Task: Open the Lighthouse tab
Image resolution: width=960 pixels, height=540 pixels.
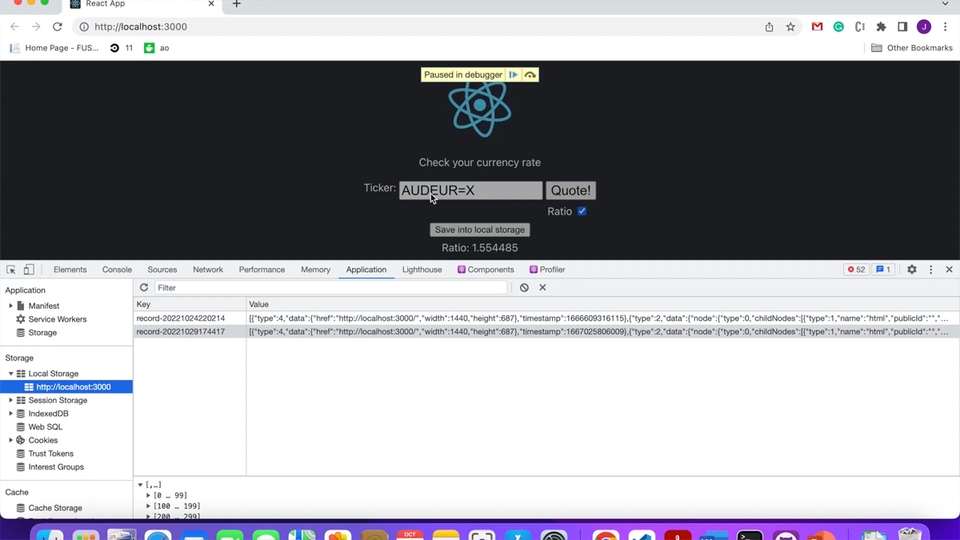Action: 422,269
